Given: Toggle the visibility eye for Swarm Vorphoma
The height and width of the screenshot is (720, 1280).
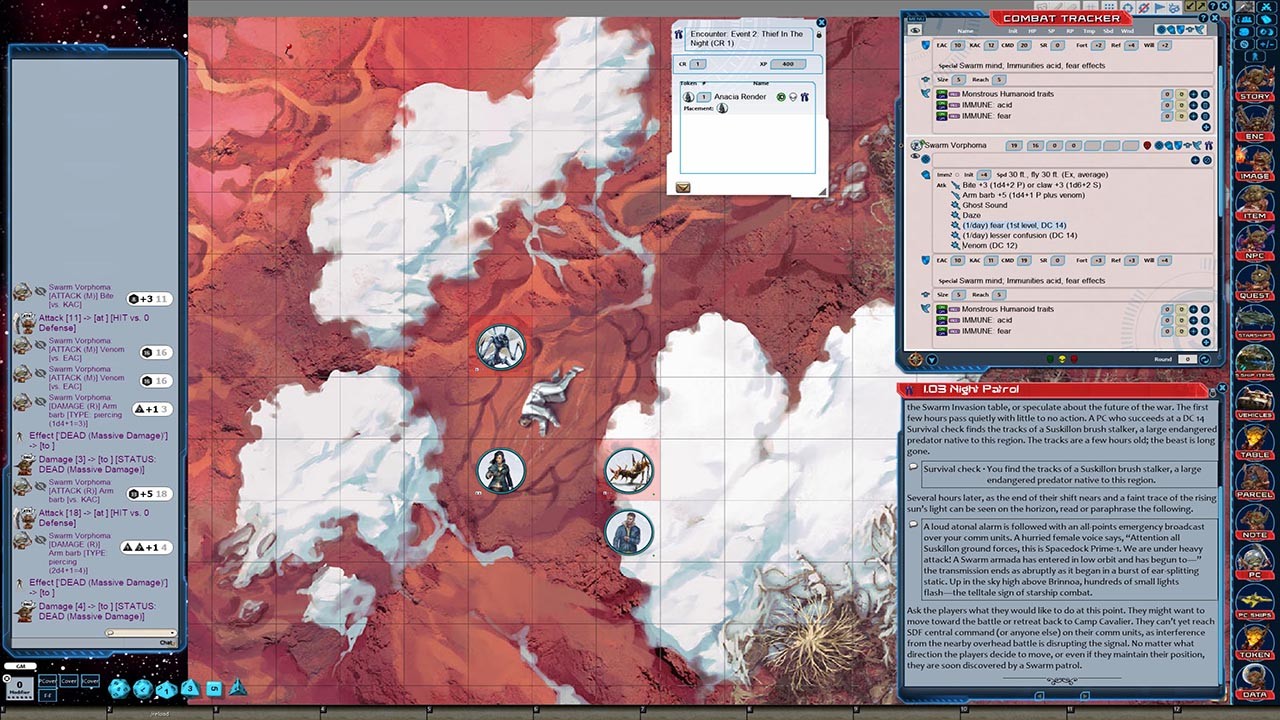Looking at the screenshot, I should 915,158.
